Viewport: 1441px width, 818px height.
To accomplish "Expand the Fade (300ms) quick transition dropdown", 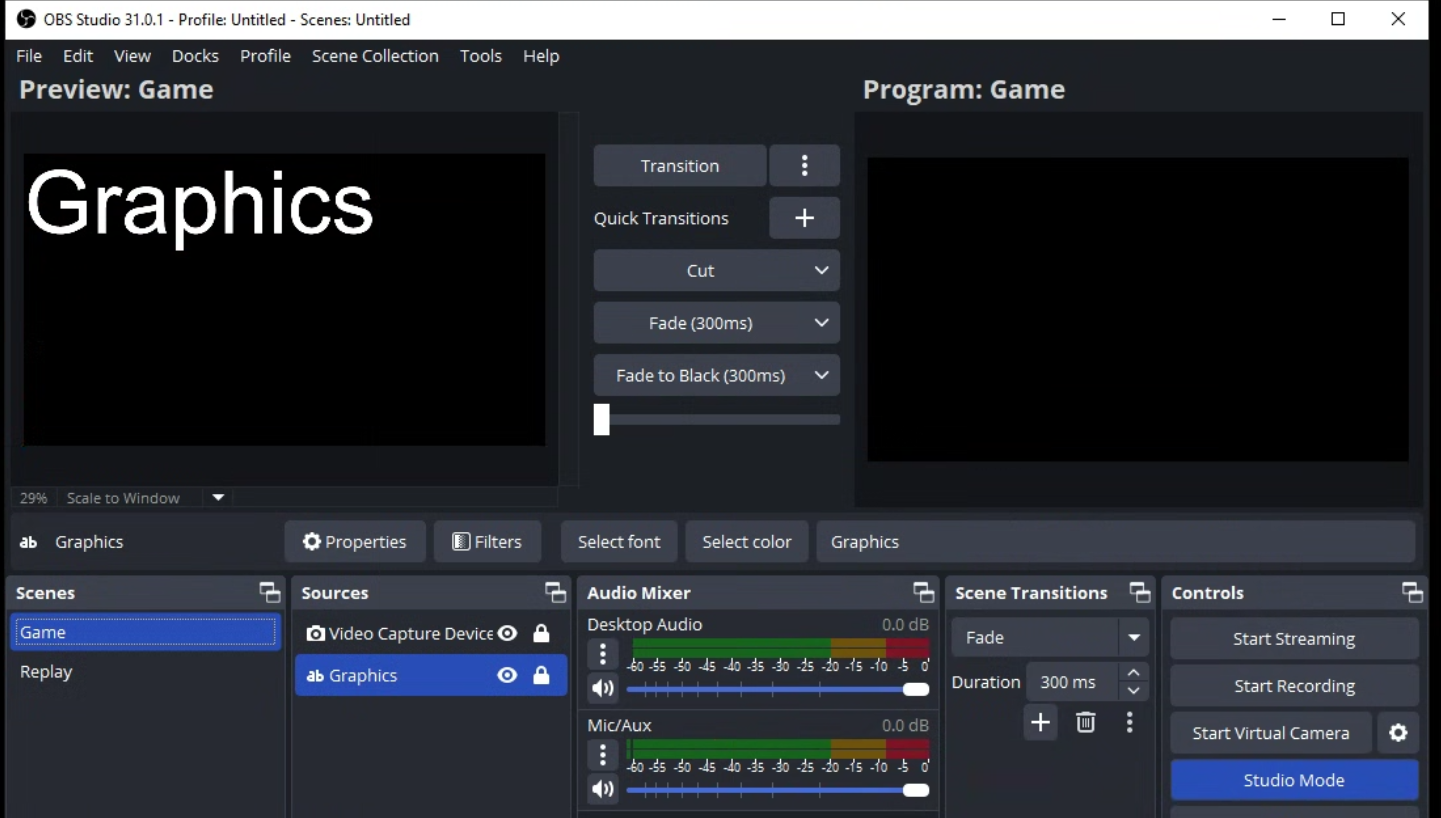I will (x=821, y=323).
